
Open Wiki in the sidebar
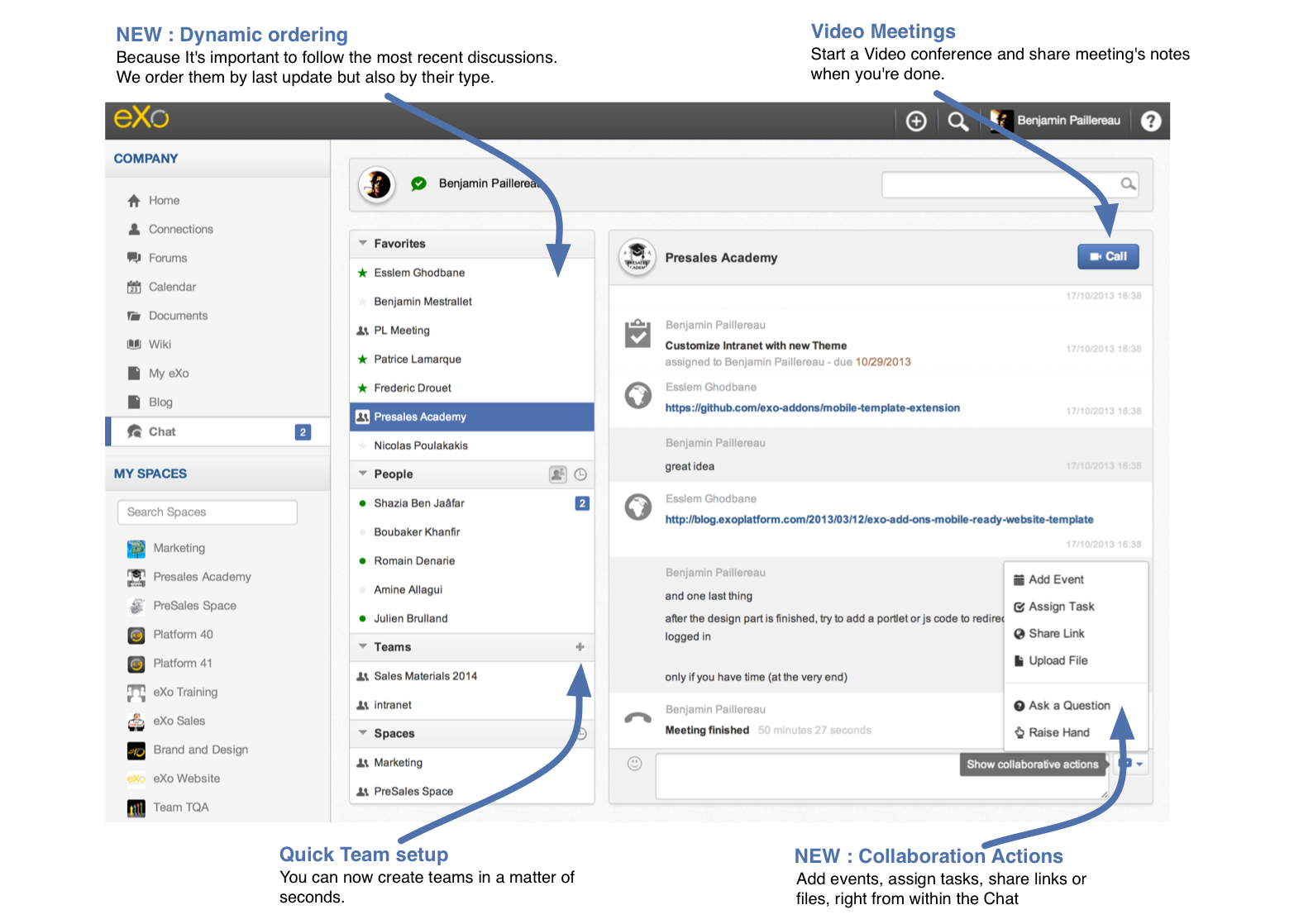(x=160, y=345)
